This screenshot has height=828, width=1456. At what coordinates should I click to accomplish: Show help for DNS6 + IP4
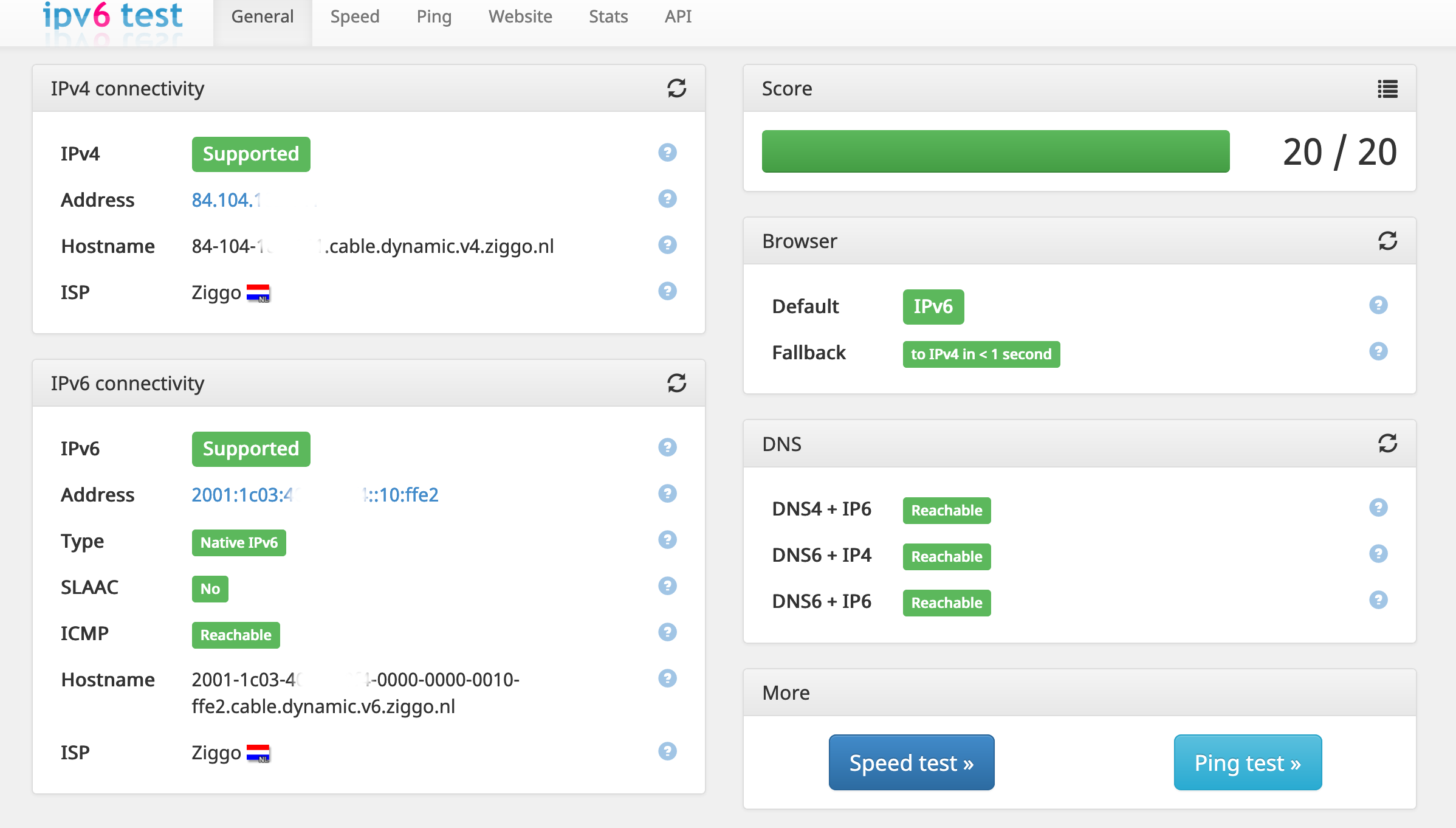pyautogui.click(x=1378, y=554)
